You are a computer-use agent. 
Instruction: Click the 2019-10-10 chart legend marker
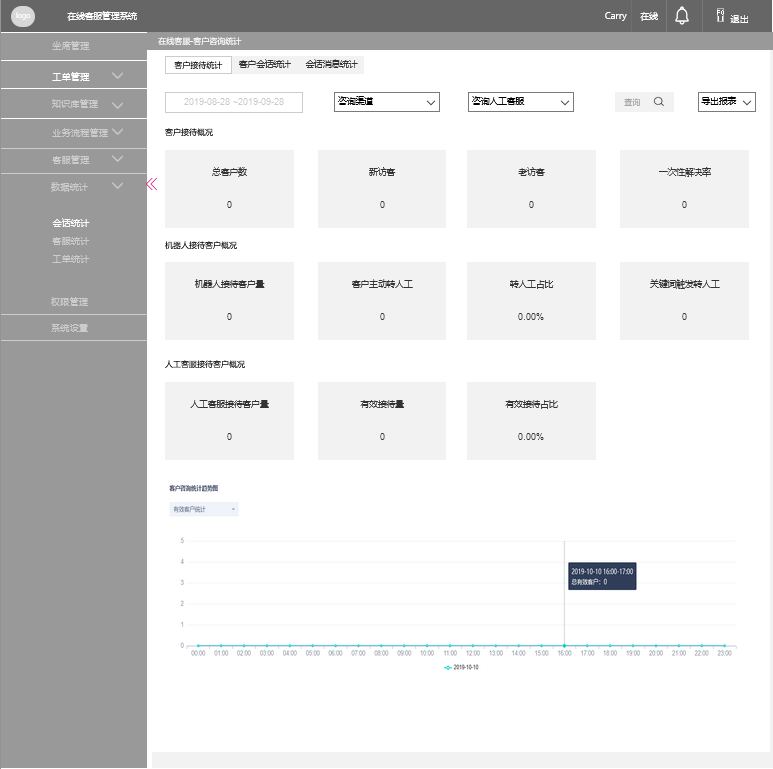(x=448, y=667)
